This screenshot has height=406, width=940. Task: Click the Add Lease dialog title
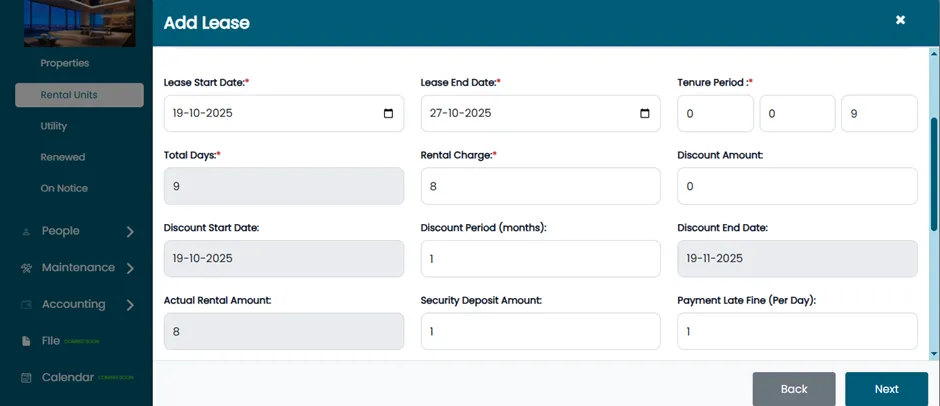click(207, 23)
